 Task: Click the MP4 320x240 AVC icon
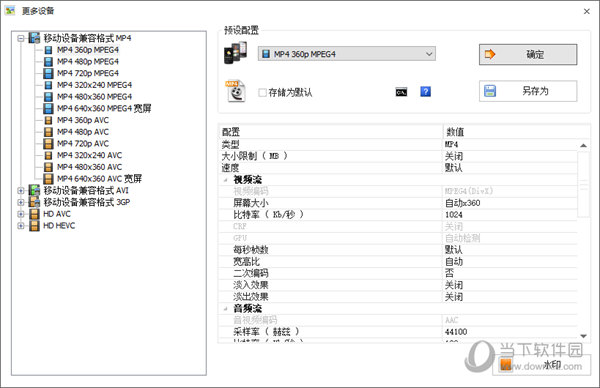pyautogui.click(x=48, y=155)
